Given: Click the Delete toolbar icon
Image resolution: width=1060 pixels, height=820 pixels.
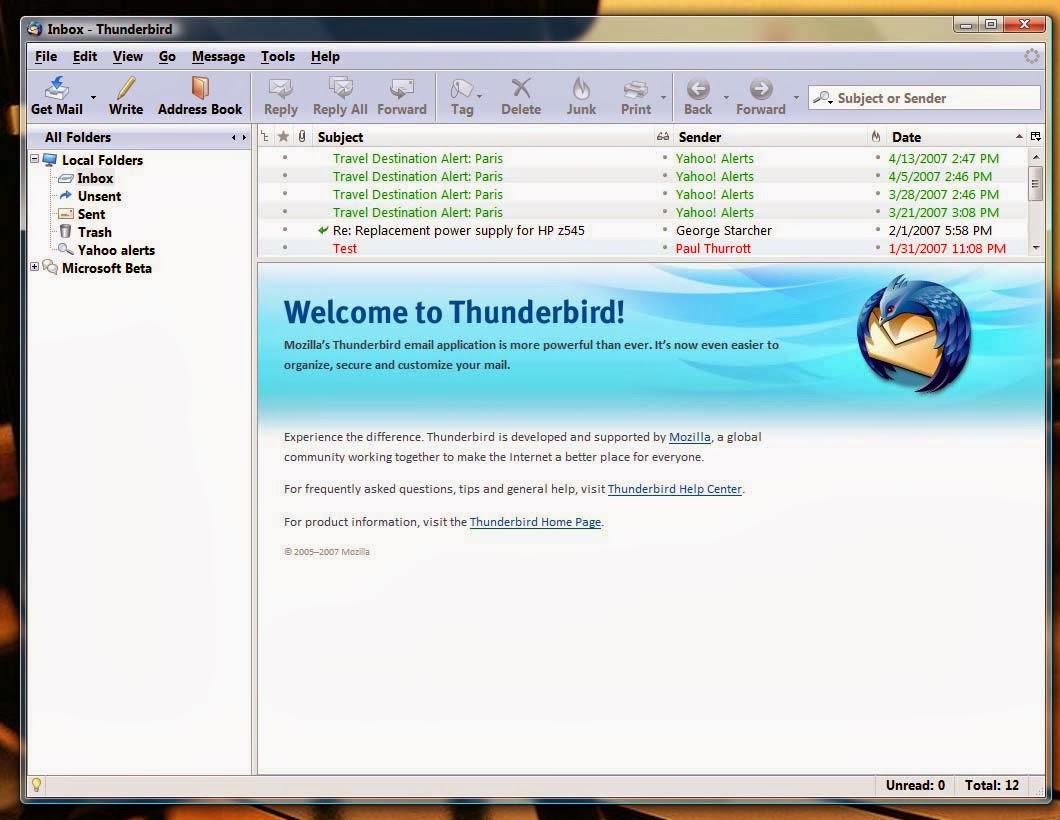Looking at the screenshot, I should [x=520, y=95].
